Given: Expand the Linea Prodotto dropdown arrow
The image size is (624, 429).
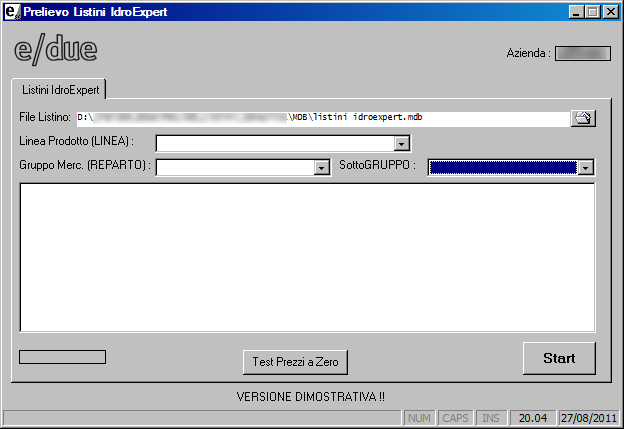Looking at the screenshot, I should [x=402, y=143].
